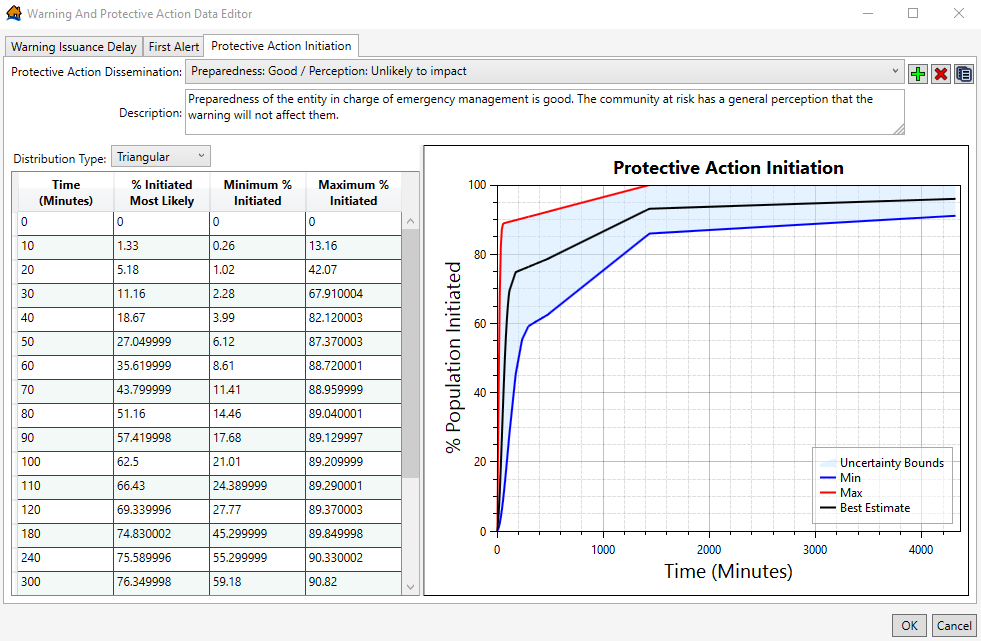Select the cell with value 90.330002
Viewport: 981px width, 641px height.
(353, 558)
